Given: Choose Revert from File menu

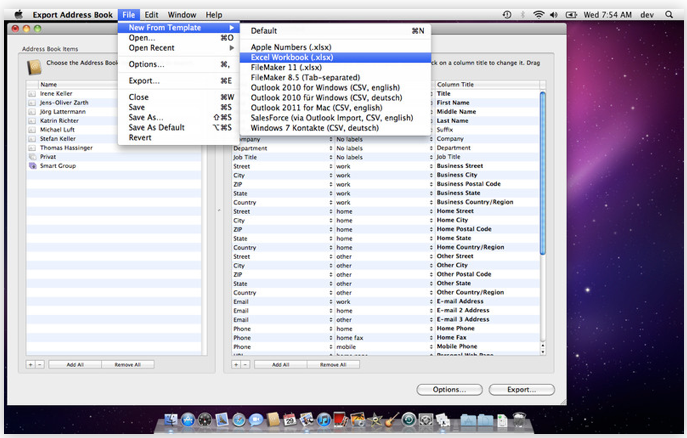Looking at the screenshot, I should point(179,138).
